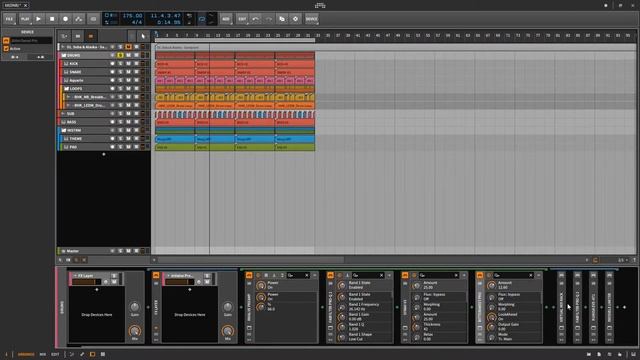Toggle the arranger loop button
Screen dimensions: 640x360
click(x=202, y=19)
